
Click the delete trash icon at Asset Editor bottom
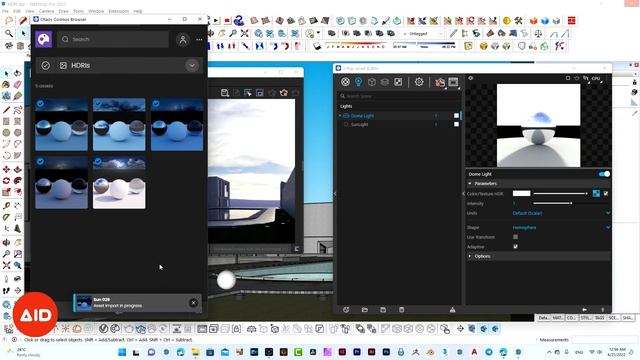coord(401,310)
